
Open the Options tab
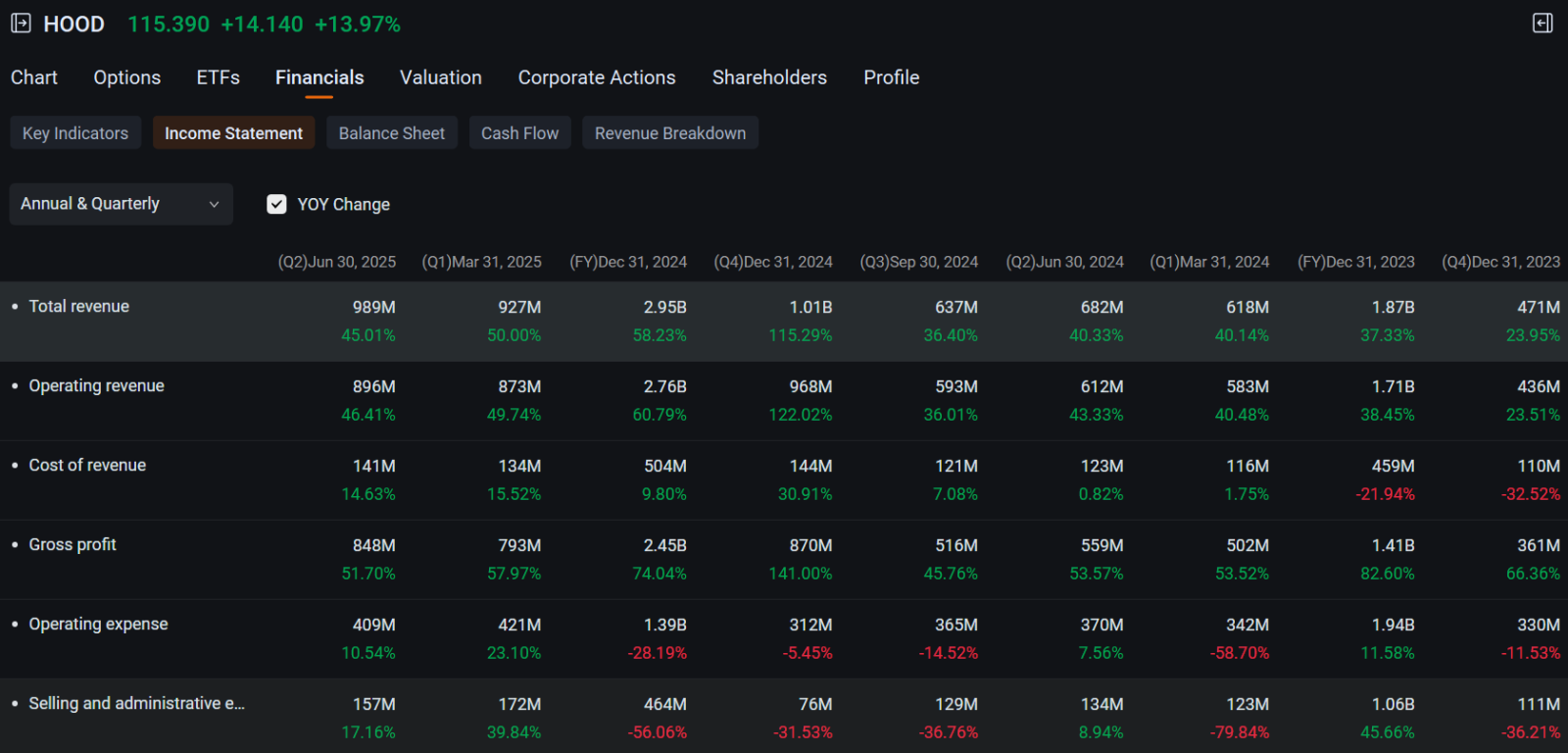pyautogui.click(x=127, y=77)
